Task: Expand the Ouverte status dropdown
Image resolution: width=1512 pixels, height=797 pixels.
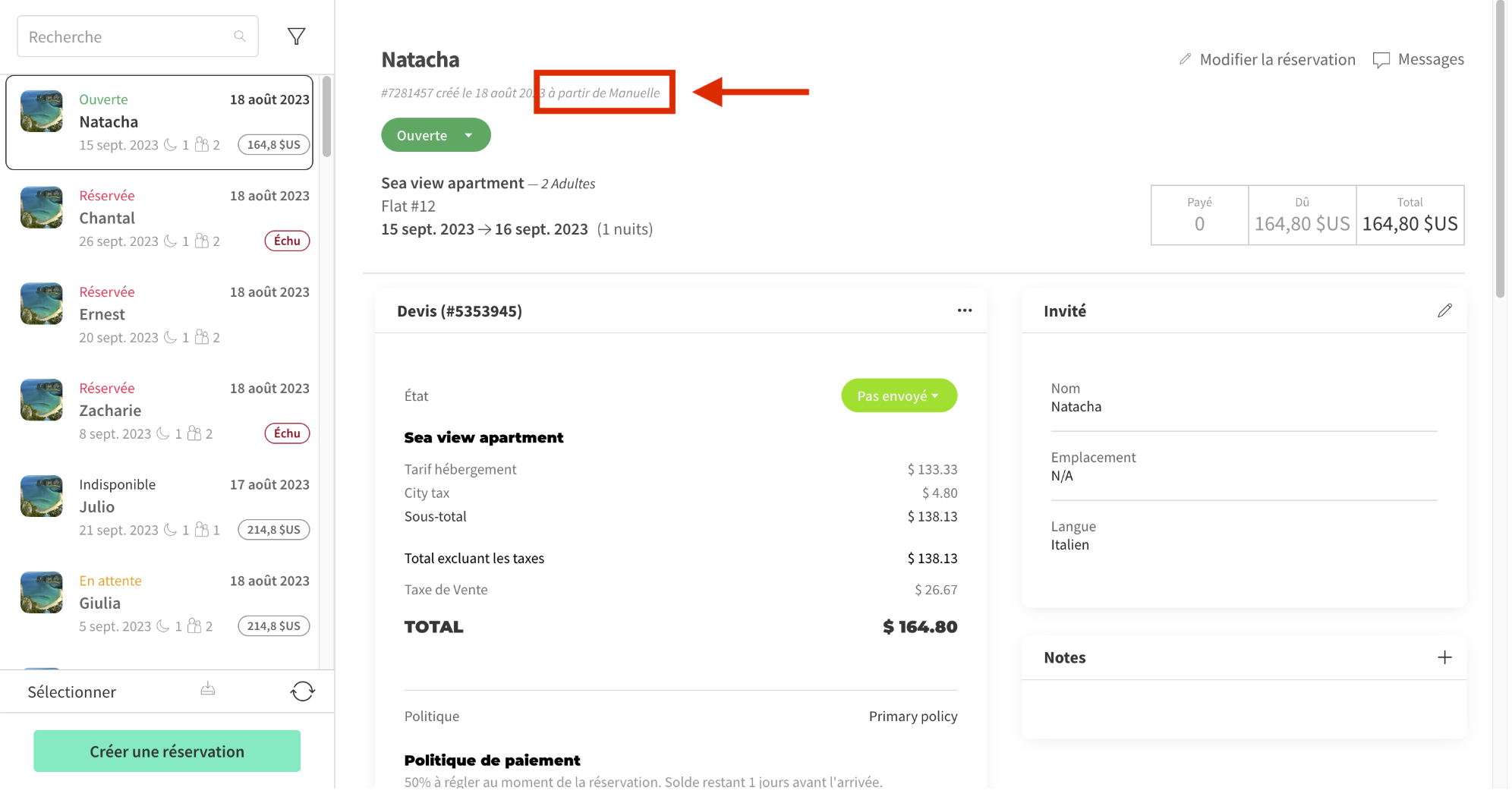Action: pyautogui.click(x=468, y=135)
